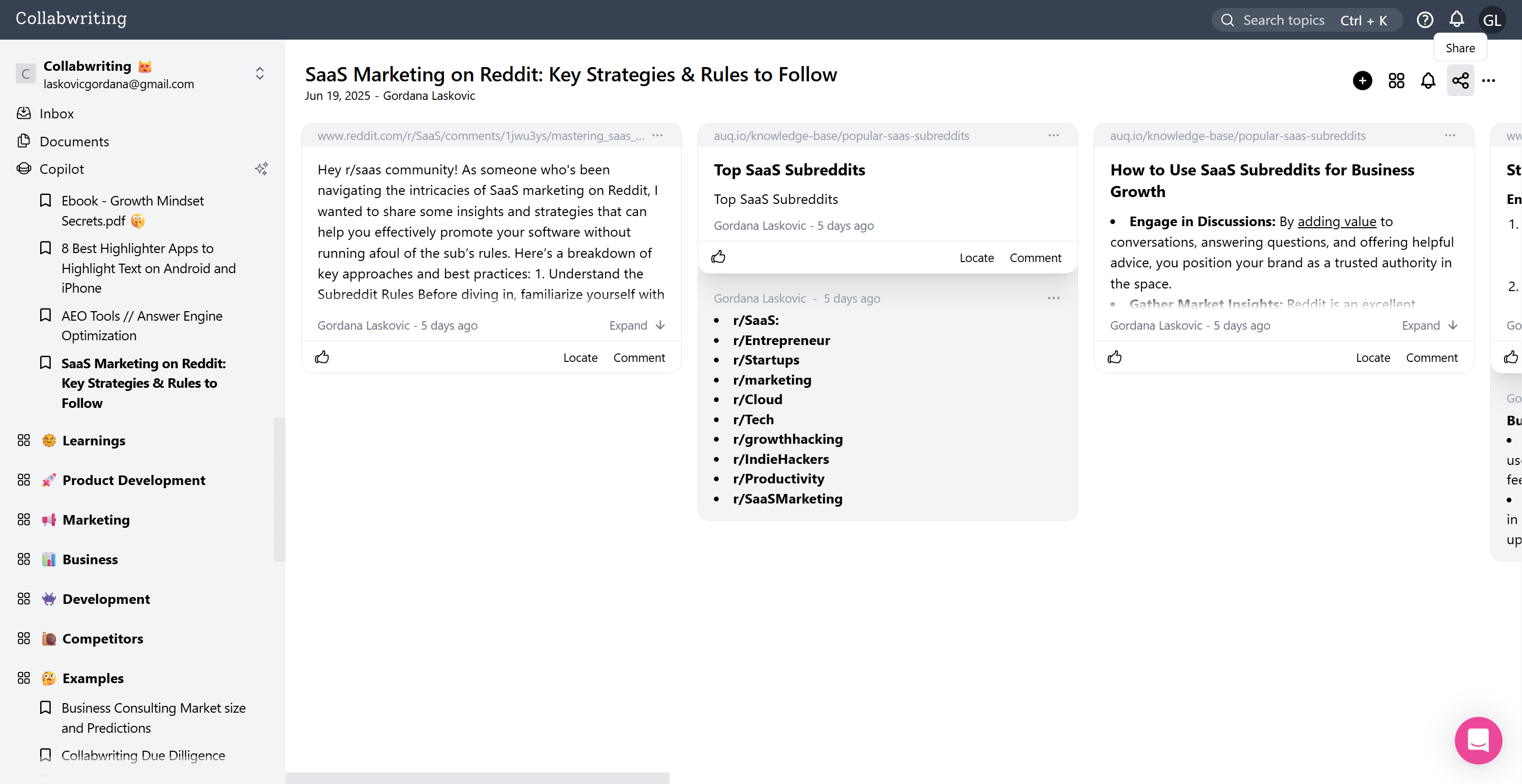The height and width of the screenshot is (784, 1522).
Task: Click Locate on the reddit.com card
Action: coord(580,358)
